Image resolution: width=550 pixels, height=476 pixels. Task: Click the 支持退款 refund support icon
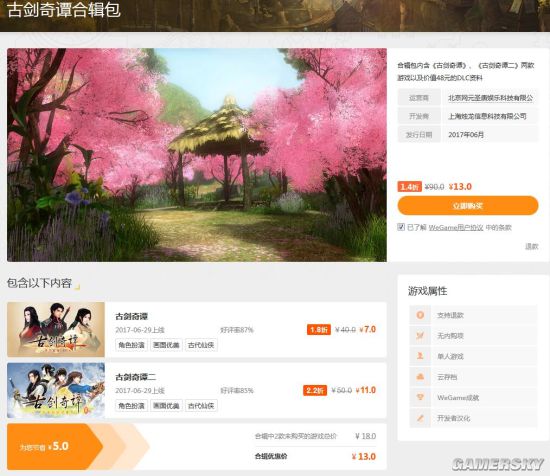(420, 315)
